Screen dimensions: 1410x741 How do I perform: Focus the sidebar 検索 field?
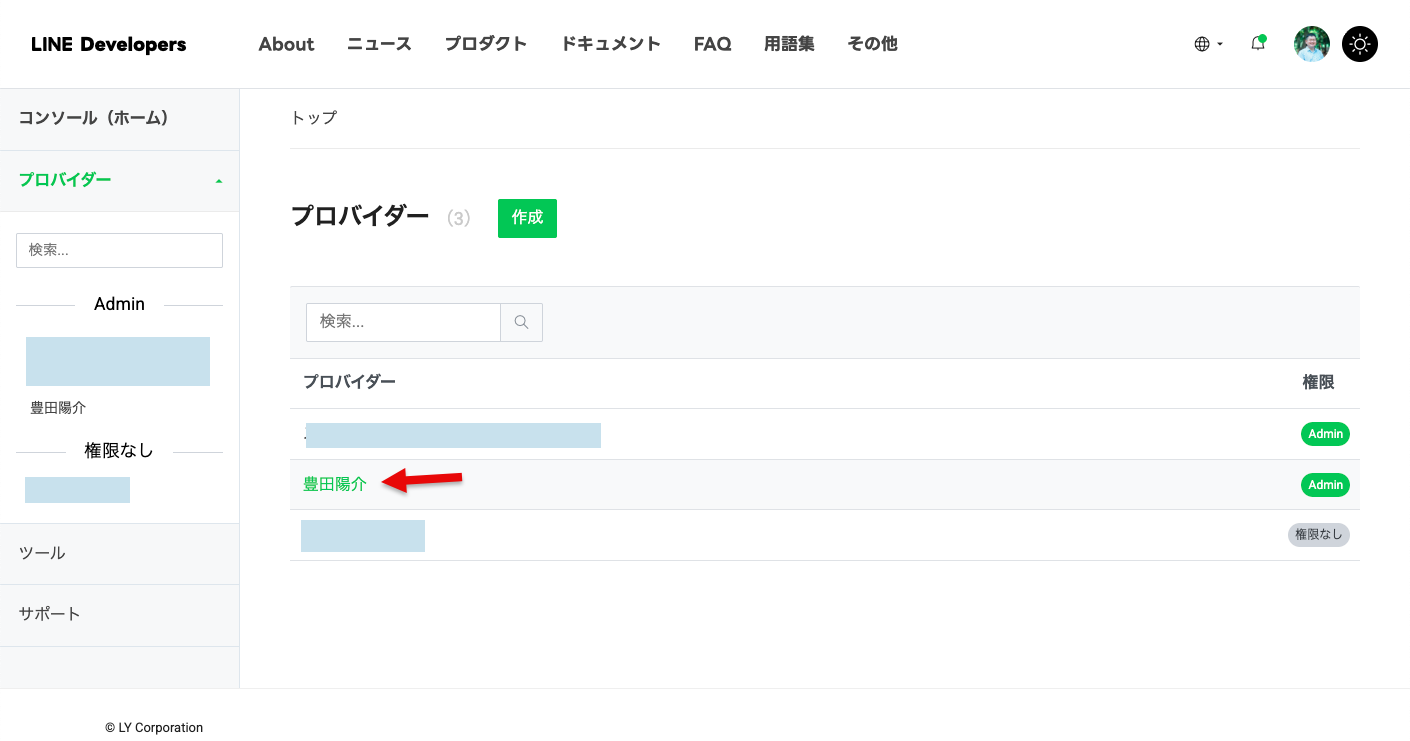[119, 250]
